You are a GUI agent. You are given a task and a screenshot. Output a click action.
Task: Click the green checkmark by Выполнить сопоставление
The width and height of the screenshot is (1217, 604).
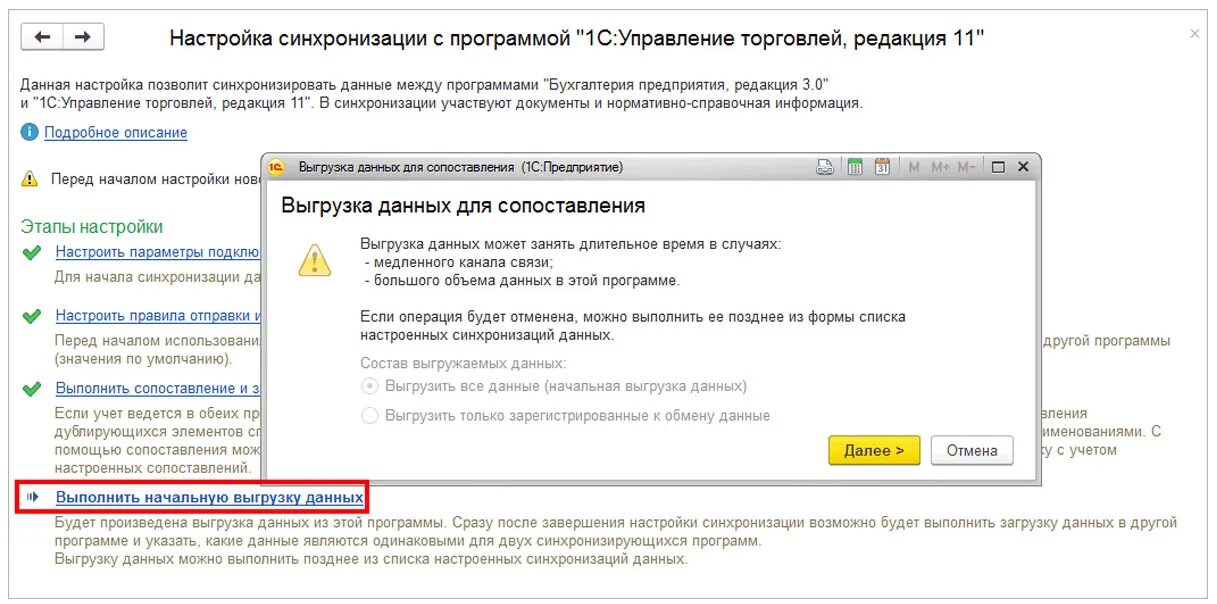(32, 388)
